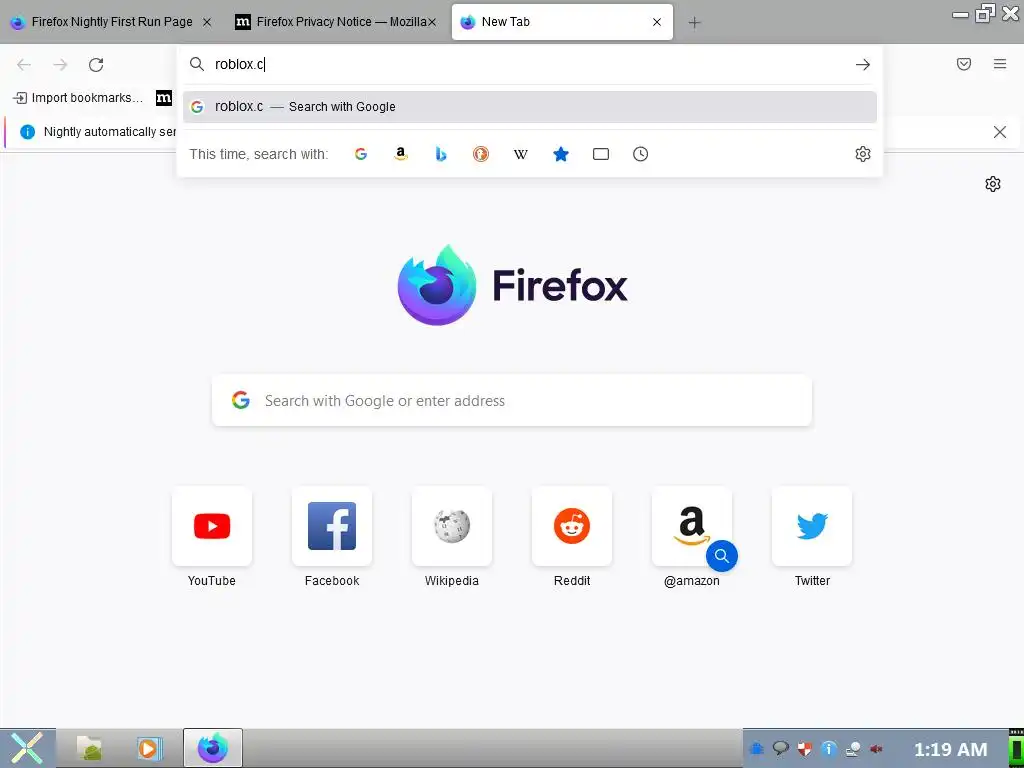Search in Bookmarks star icon
Viewport: 1024px width, 768px height.
pyautogui.click(x=561, y=154)
